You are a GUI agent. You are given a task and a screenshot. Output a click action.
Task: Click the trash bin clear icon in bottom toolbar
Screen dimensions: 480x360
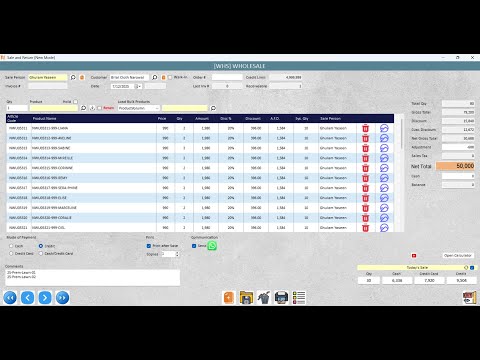[x=264, y=298]
